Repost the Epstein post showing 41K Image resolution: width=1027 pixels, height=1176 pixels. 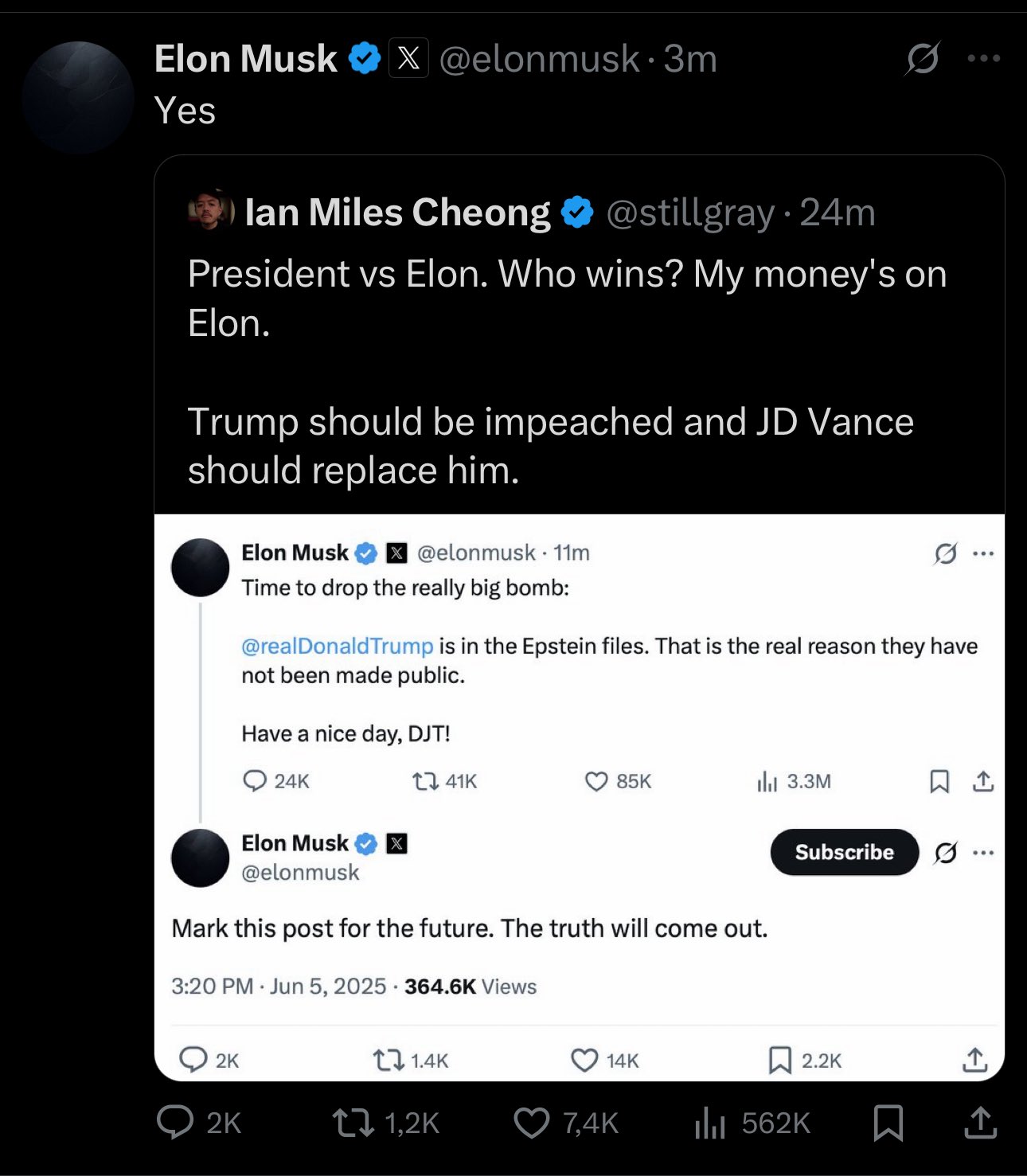click(x=425, y=781)
